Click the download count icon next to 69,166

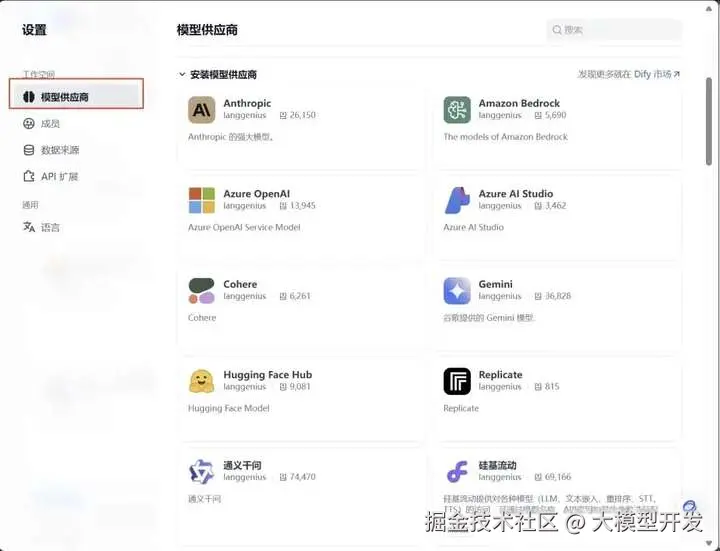pyautogui.click(x=538, y=477)
